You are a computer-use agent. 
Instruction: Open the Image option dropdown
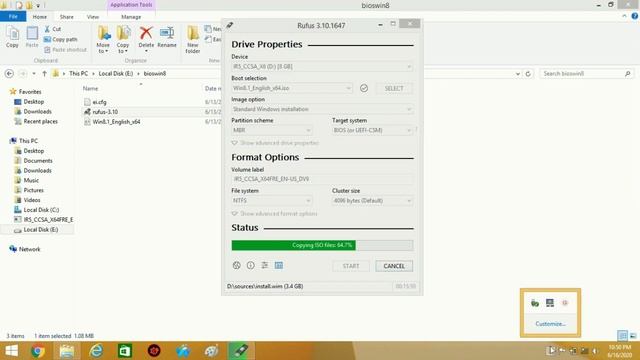pyautogui.click(x=322, y=109)
